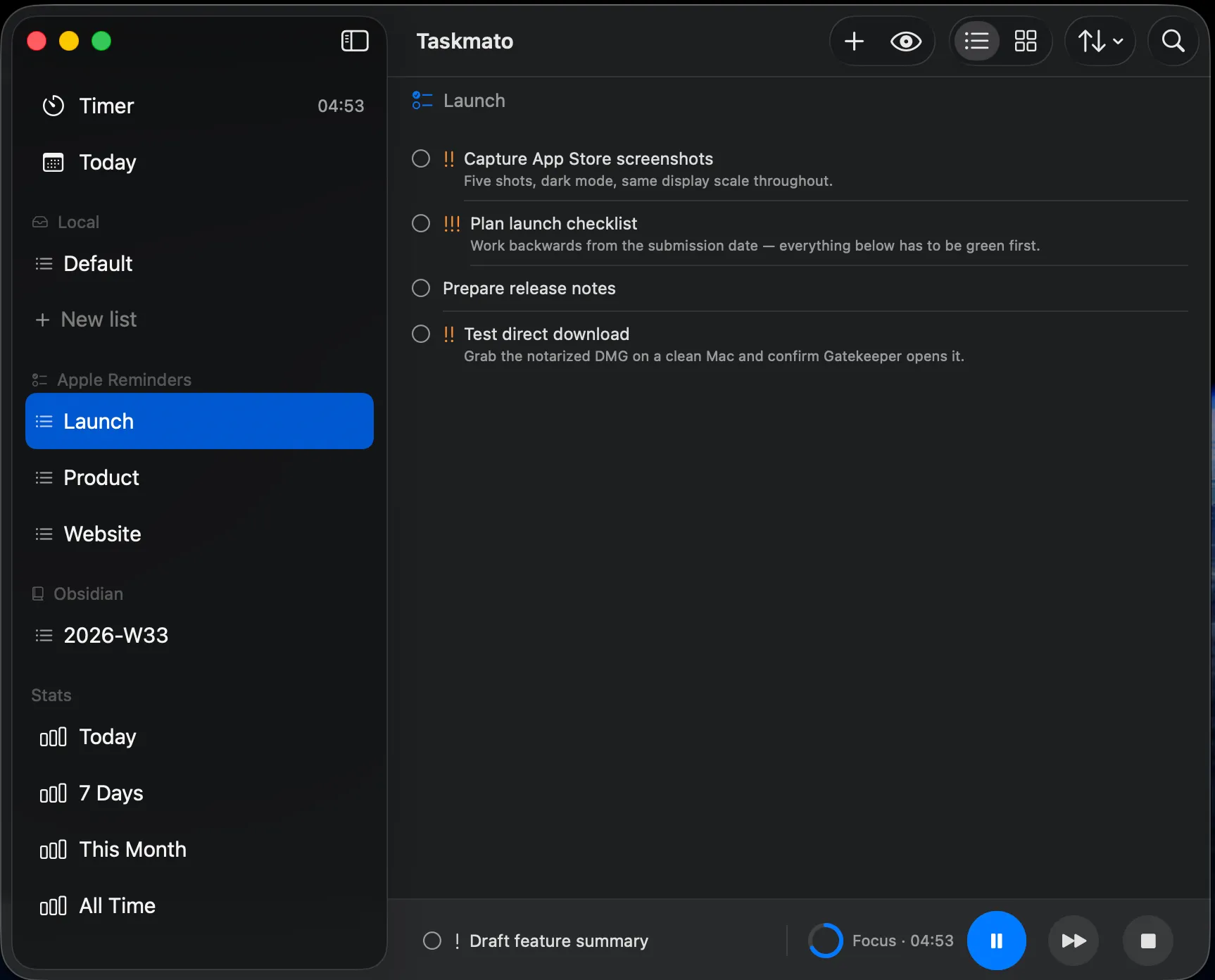Open Prepare release notes task

[529, 288]
